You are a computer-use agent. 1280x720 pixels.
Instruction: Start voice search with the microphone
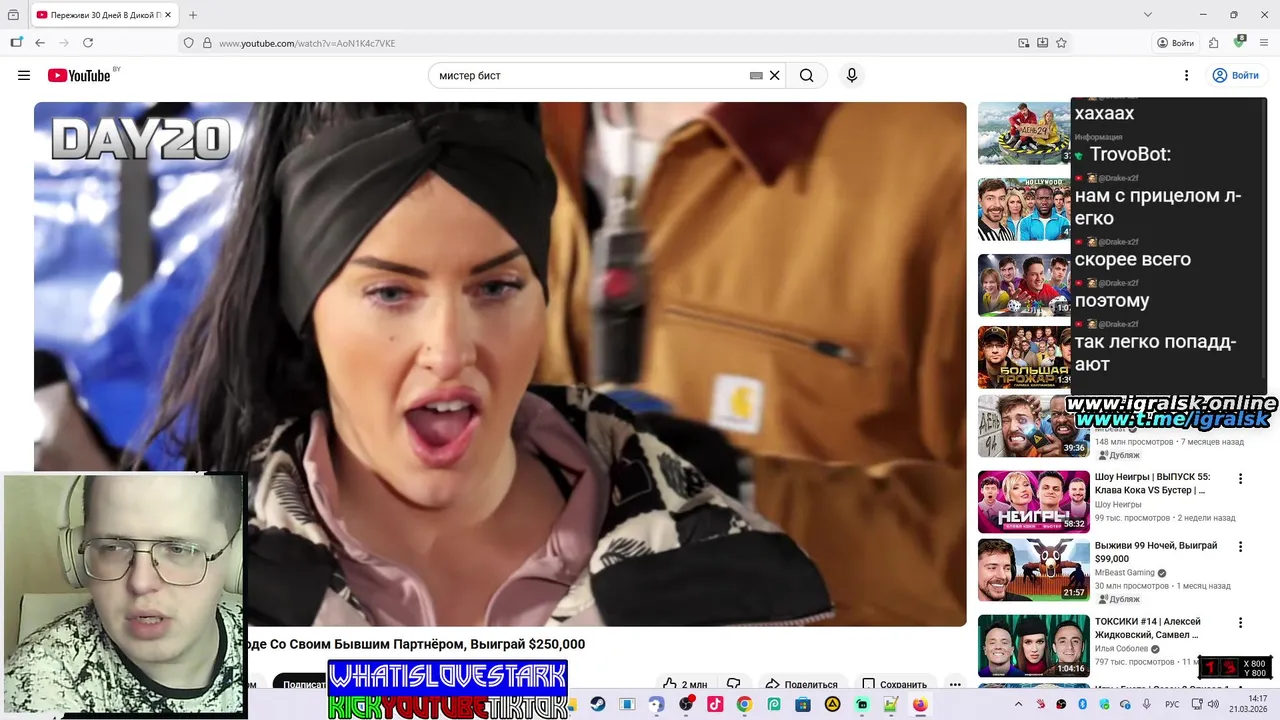coord(852,75)
